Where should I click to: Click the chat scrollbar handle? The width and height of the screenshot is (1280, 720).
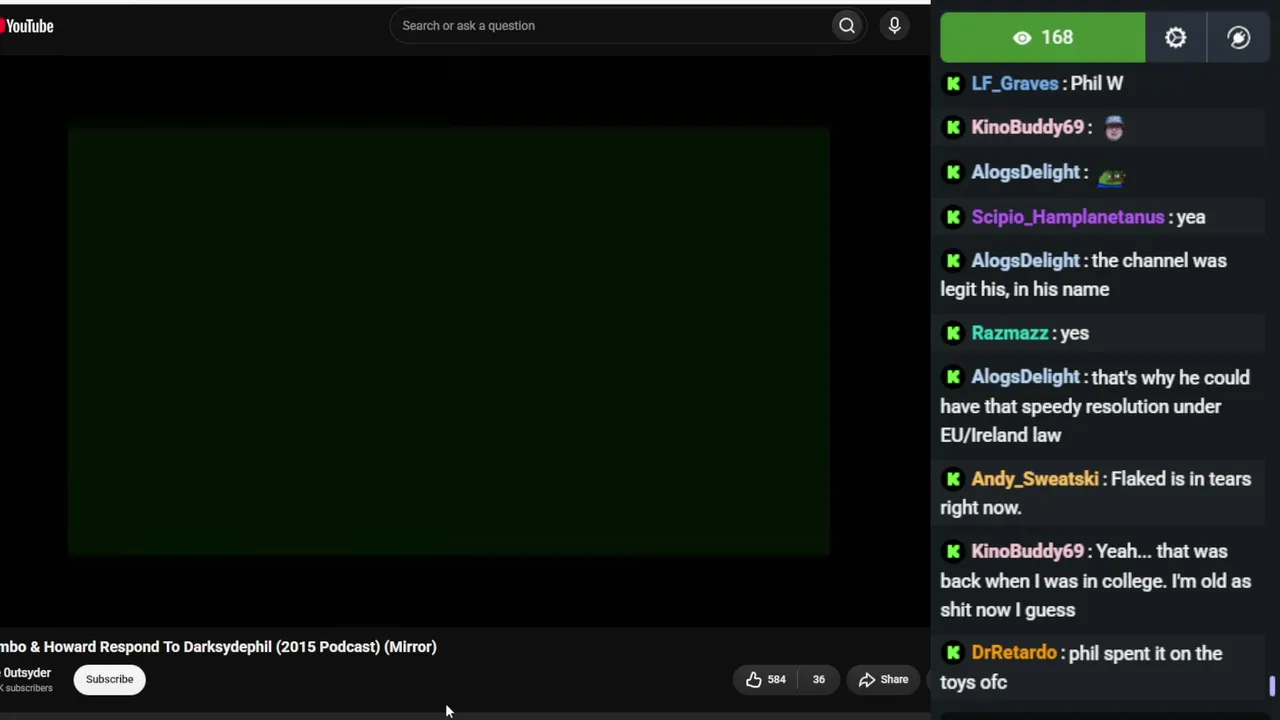coord(1272,686)
